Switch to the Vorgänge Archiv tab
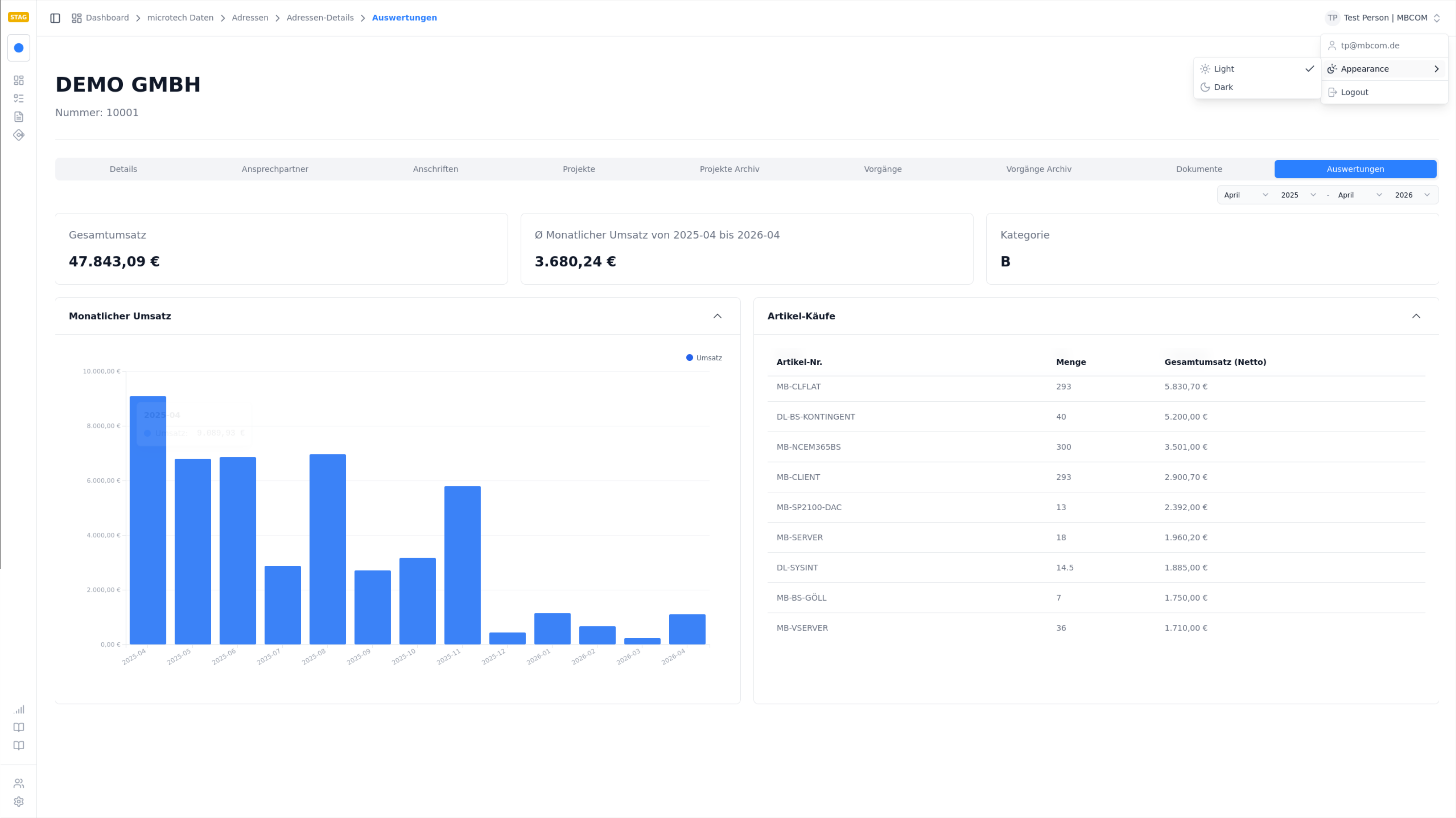The width and height of the screenshot is (1456, 818). coord(1039,169)
